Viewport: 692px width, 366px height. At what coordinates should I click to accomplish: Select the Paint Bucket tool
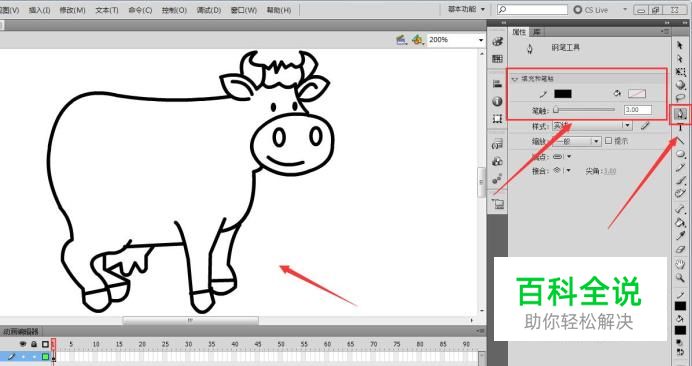[680, 223]
